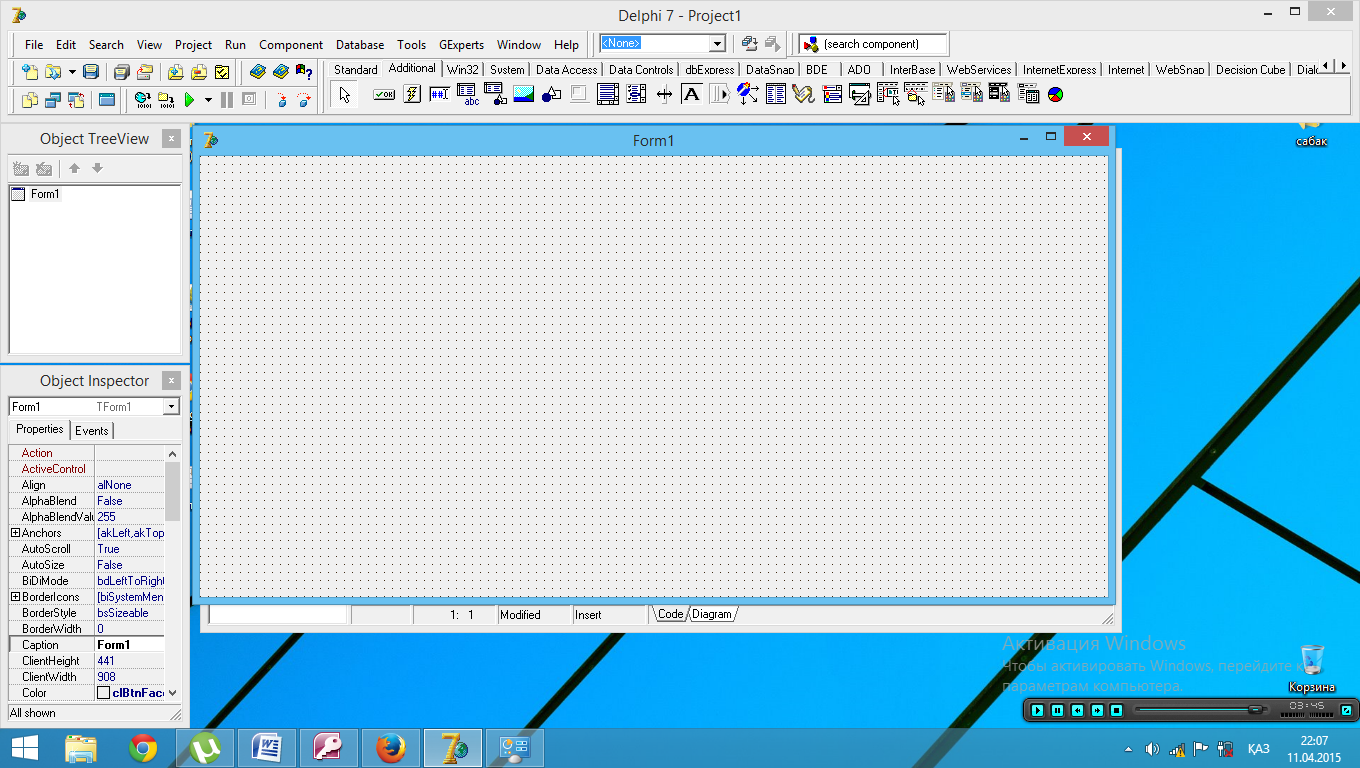This screenshot has height=768, width=1360.
Task: Expand the Anchors property
Action: 15,533
